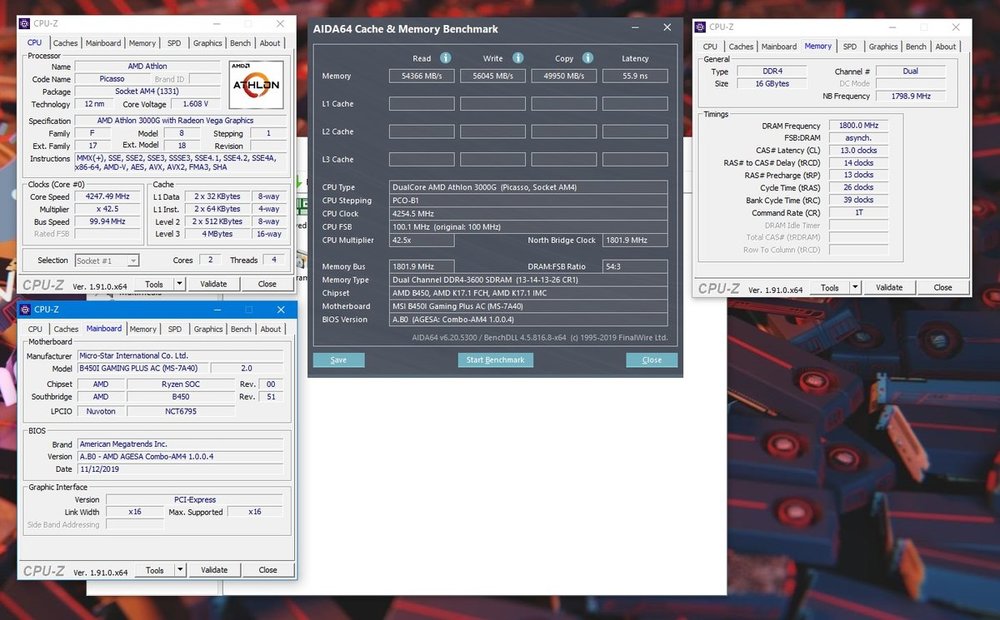The image size is (1000, 620).
Task: Click Validate in CPU-Z Memory window
Action: (889, 287)
